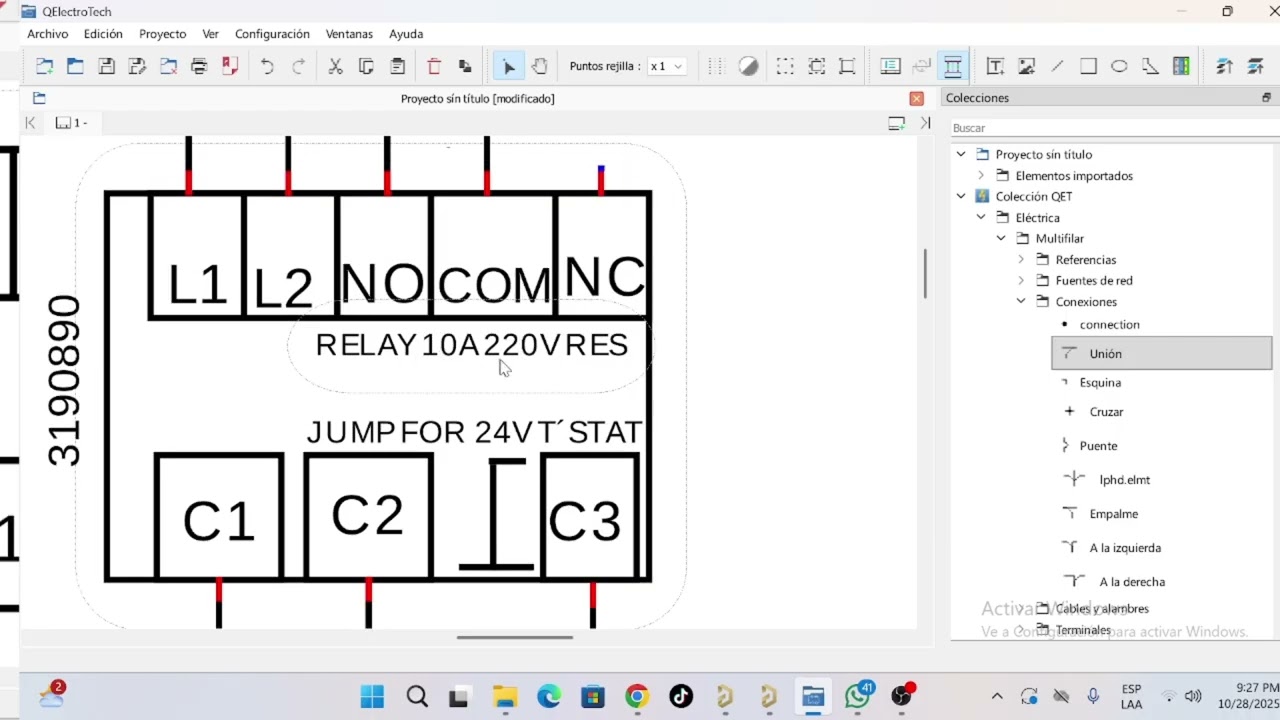Select the Esquina element
The height and width of the screenshot is (720, 1280).
coord(1100,383)
